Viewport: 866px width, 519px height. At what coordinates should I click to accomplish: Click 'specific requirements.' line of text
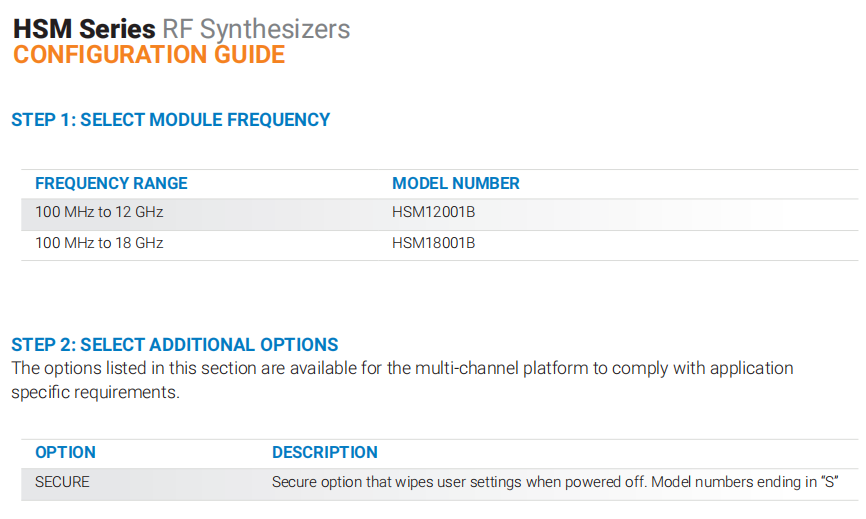[x=96, y=392]
